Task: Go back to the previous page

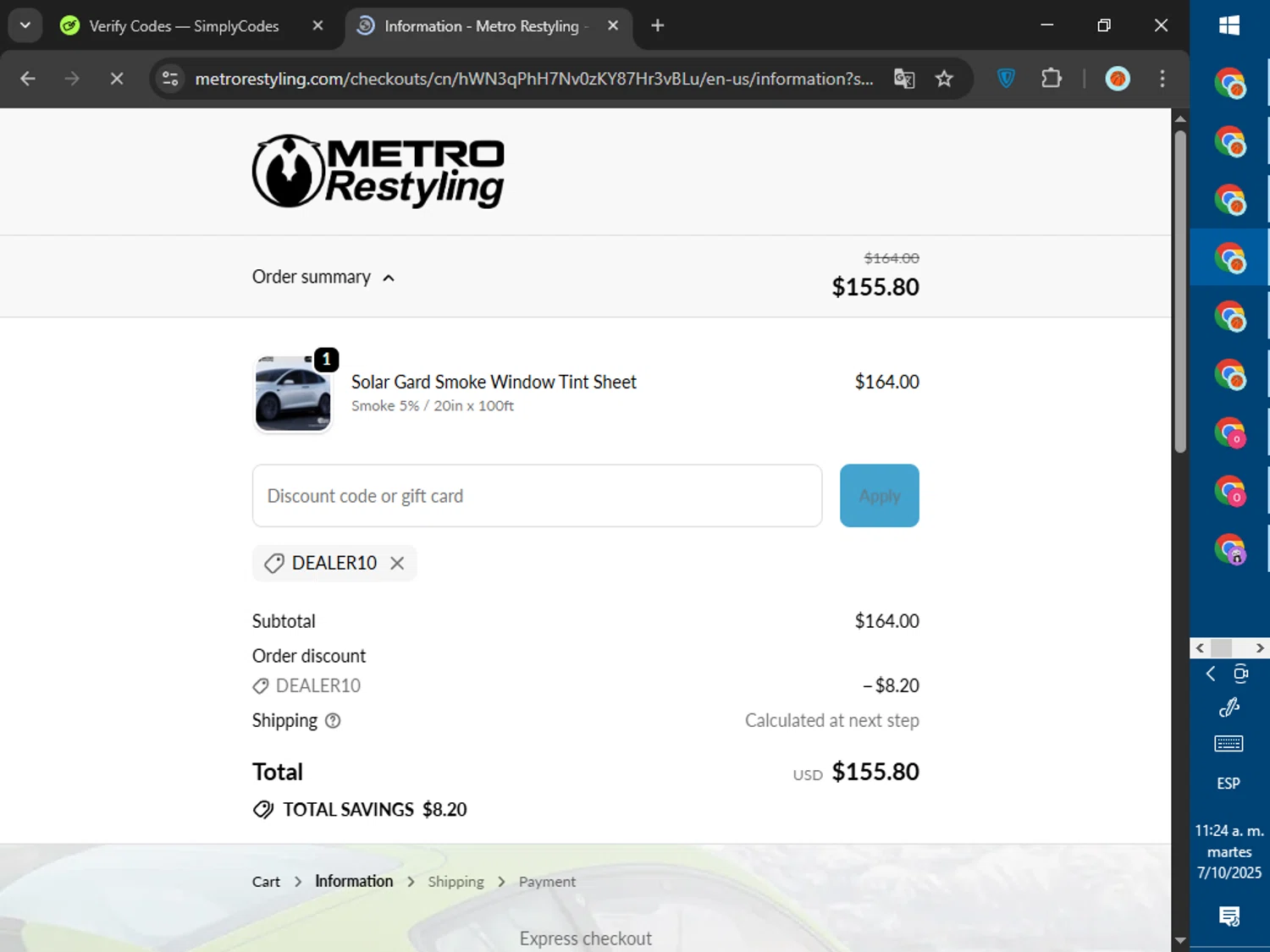Action: [x=28, y=79]
